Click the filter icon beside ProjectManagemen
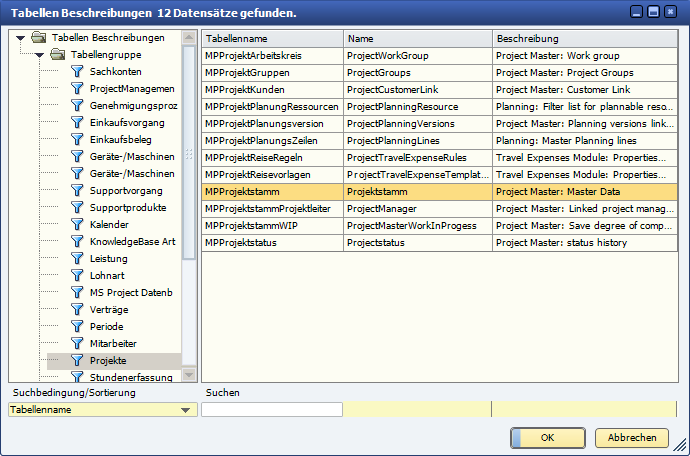This screenshot has height=456, width=690. [x=77, y=88]
